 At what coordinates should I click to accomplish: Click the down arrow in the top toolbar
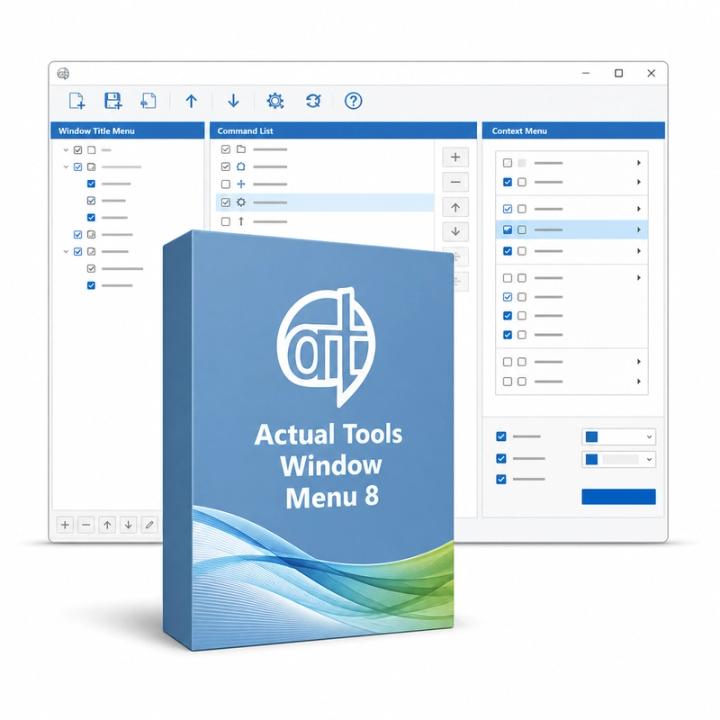click(233, 101)
